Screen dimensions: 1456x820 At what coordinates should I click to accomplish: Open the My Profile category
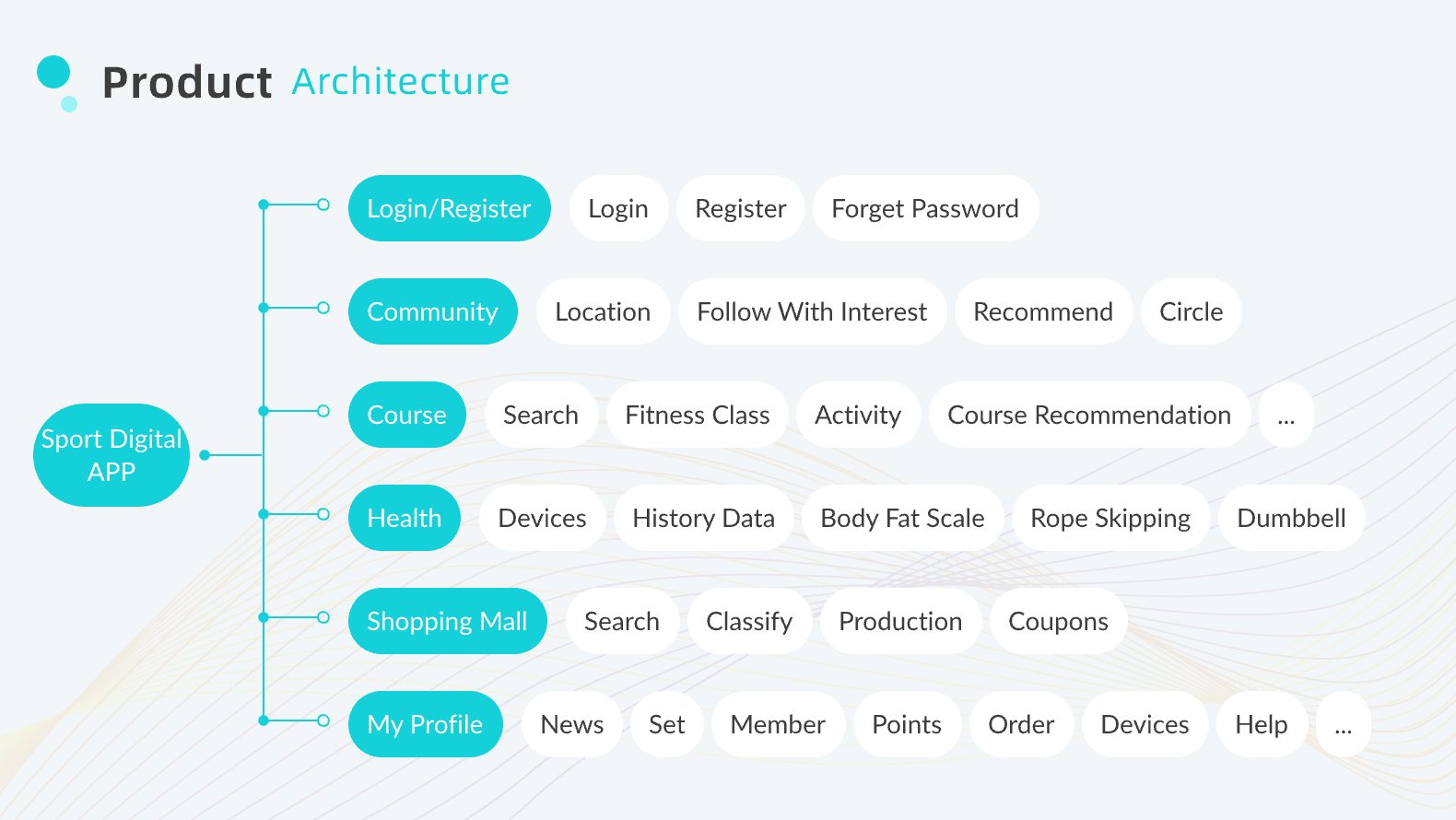(425, 725)
